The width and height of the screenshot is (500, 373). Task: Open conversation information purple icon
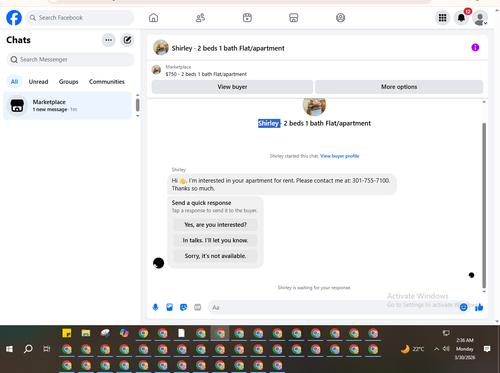tap(475, 48)
